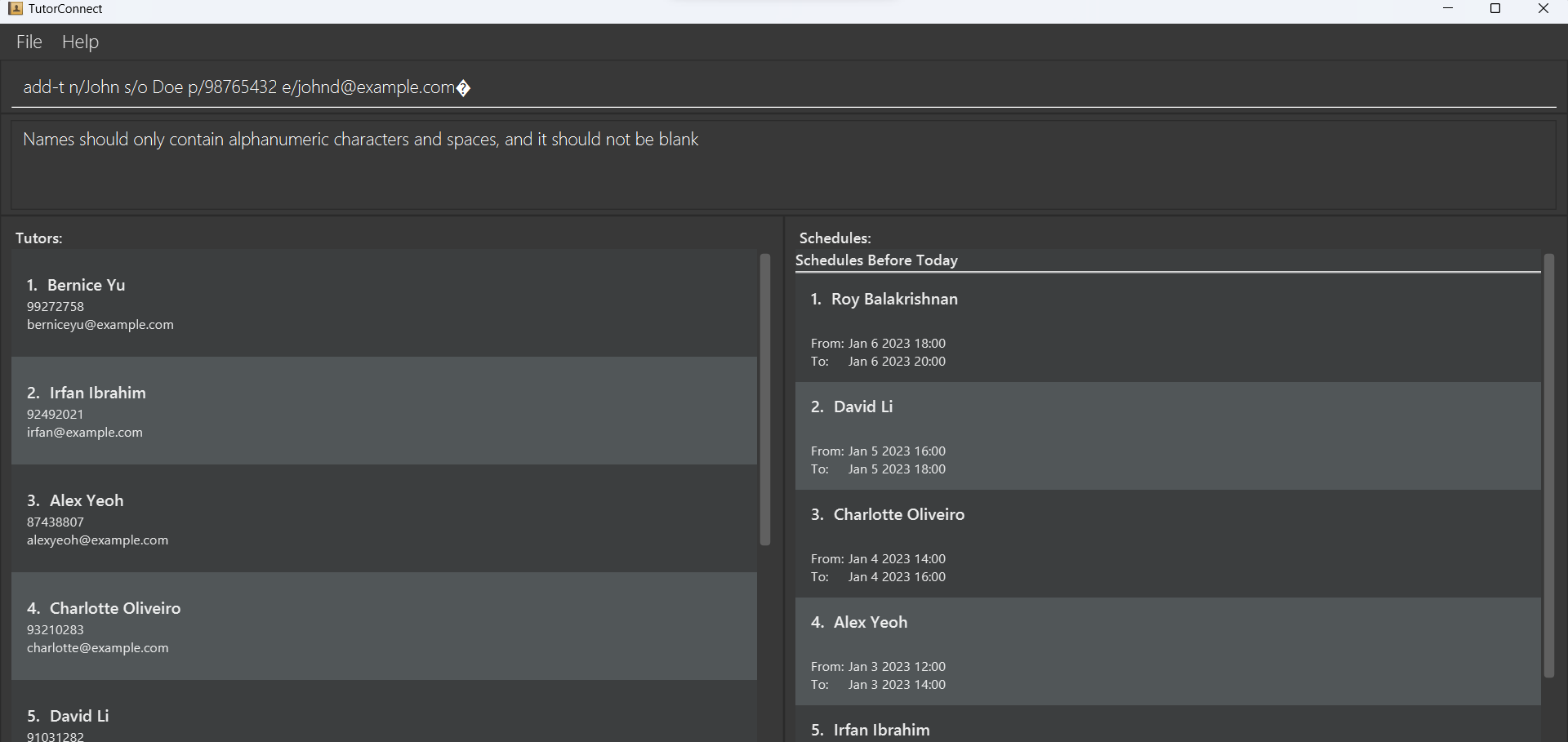Viewport: 1568px width, 742px height.
Task: Click From: Jan 5 2023 16:00 time
Action: 878,451
